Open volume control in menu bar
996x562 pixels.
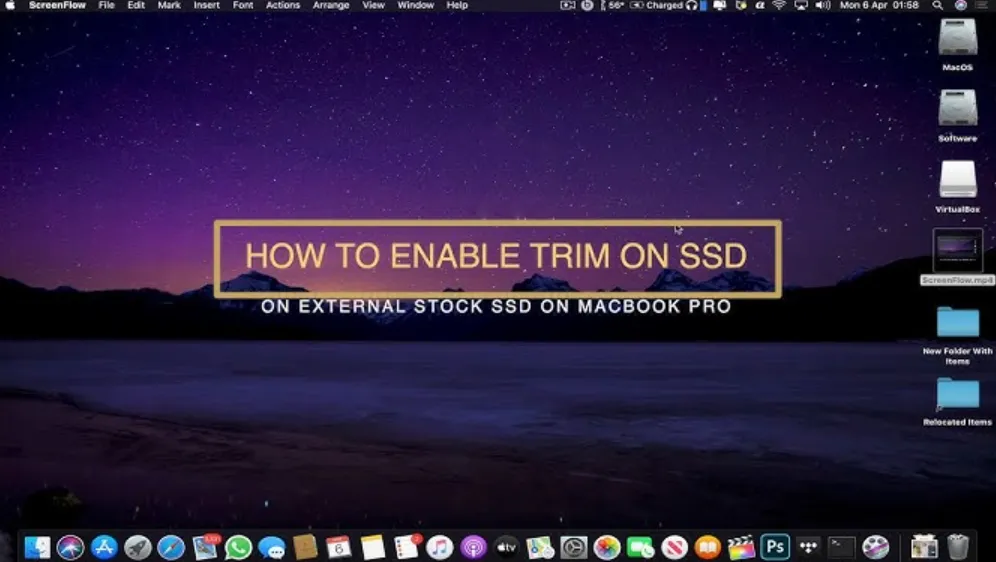pyautogui.click(x=823, y=5)
